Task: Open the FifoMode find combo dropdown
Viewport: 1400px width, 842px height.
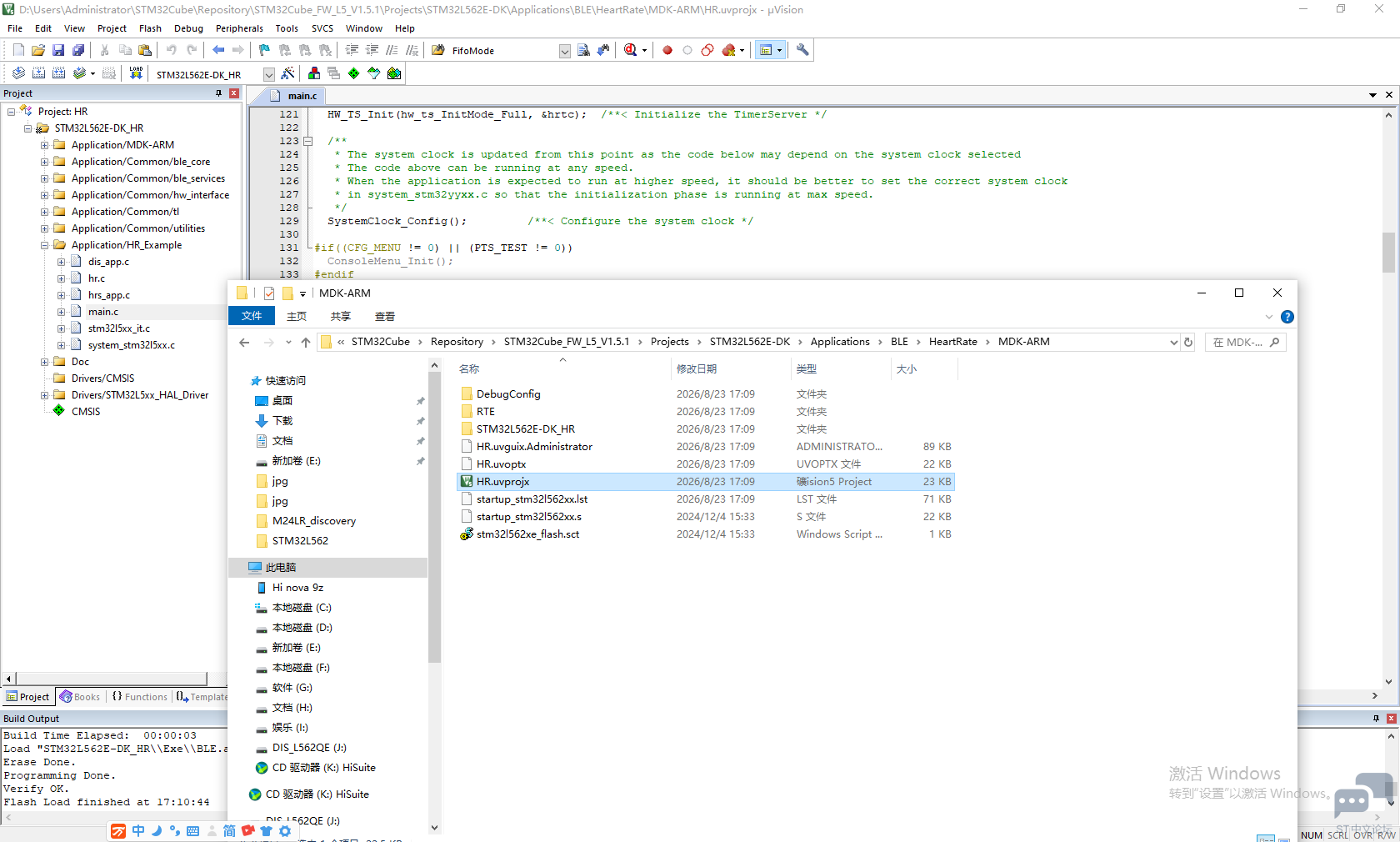Action: click(565, 51)
